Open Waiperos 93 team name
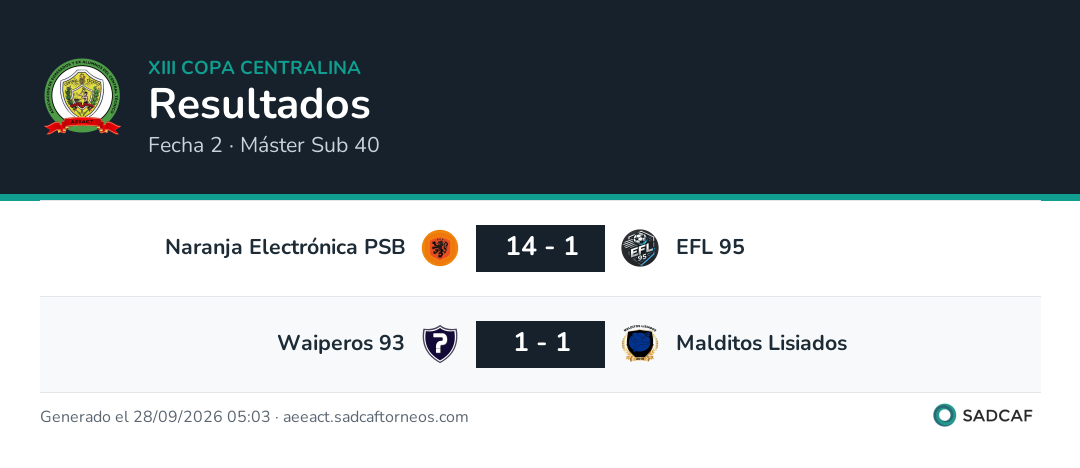Viewport: 1080px width, 468px height. 340,343
